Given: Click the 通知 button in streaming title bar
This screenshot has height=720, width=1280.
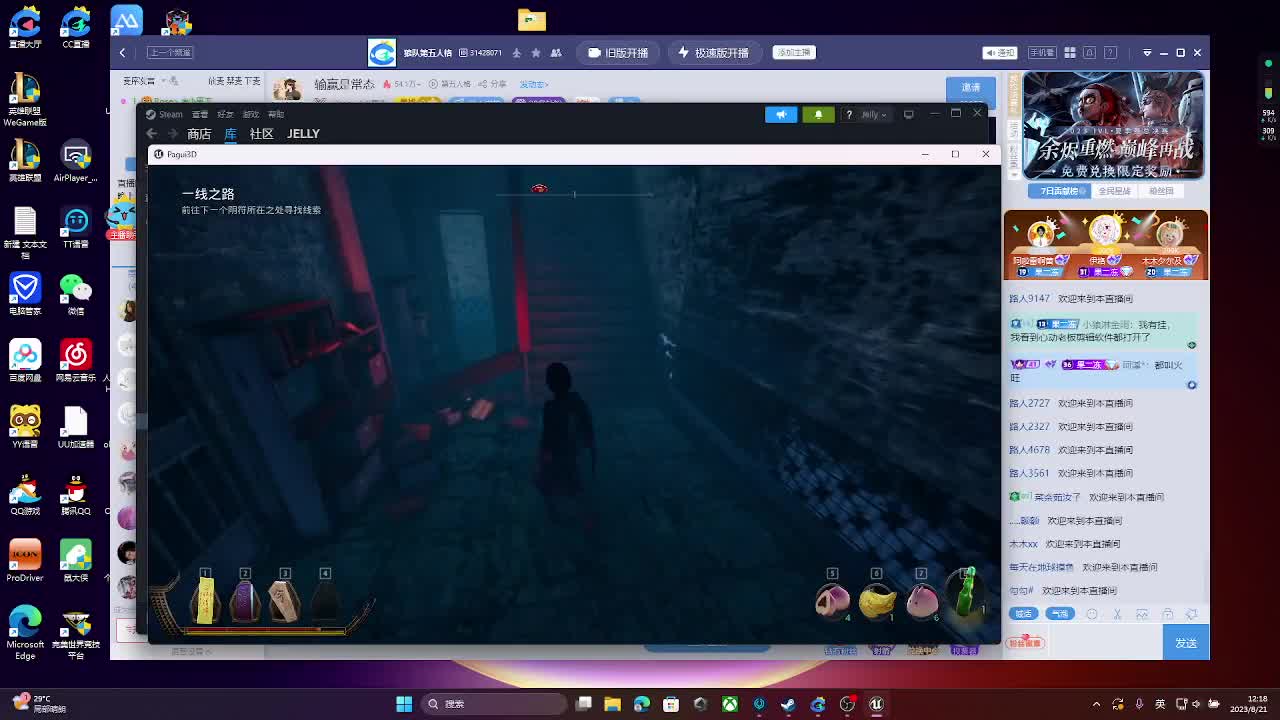Looking at the screenshot, I should click(x=1000, y=53).
